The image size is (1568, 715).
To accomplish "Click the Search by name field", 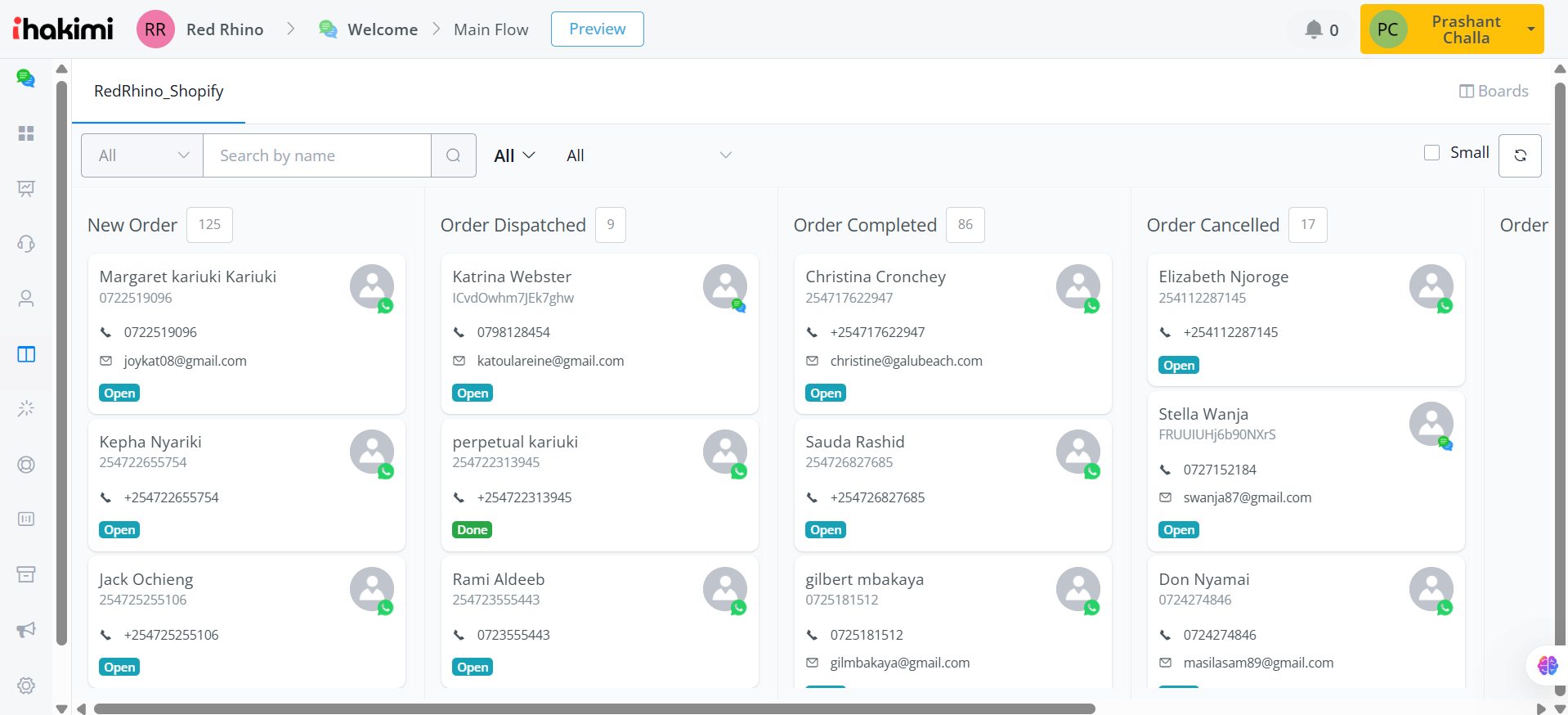I will tap(317, 155).
